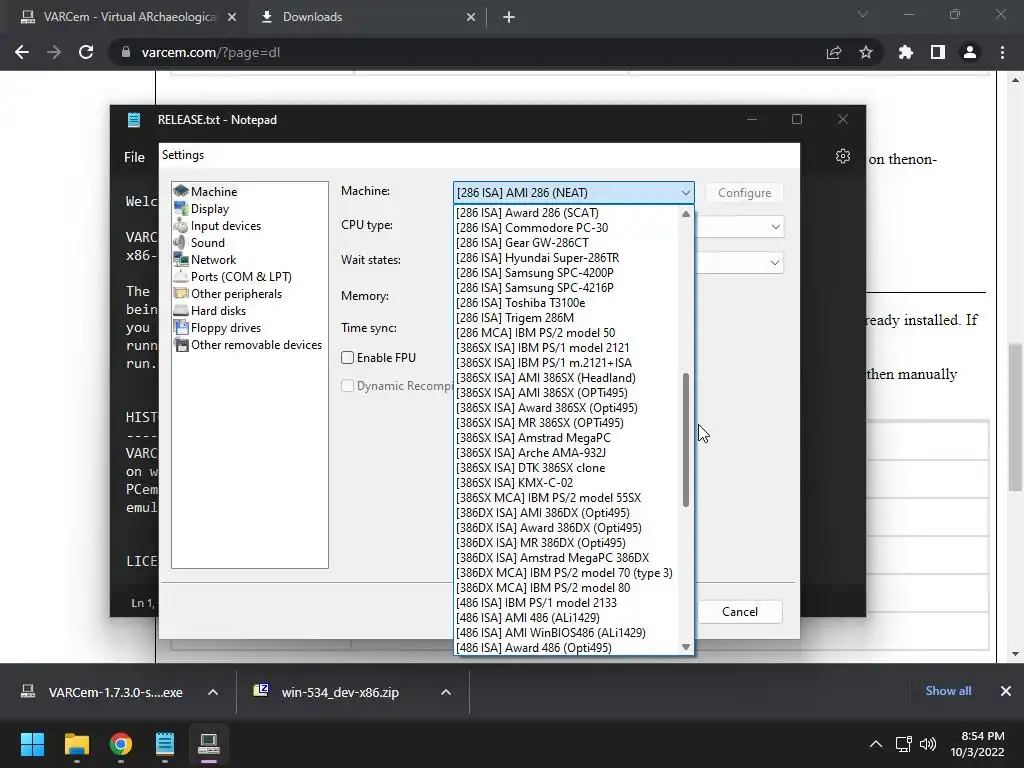Open Chrome extensions puzzle icon
This screenshot has width=1024, height=768.
[x=905, y=52]
